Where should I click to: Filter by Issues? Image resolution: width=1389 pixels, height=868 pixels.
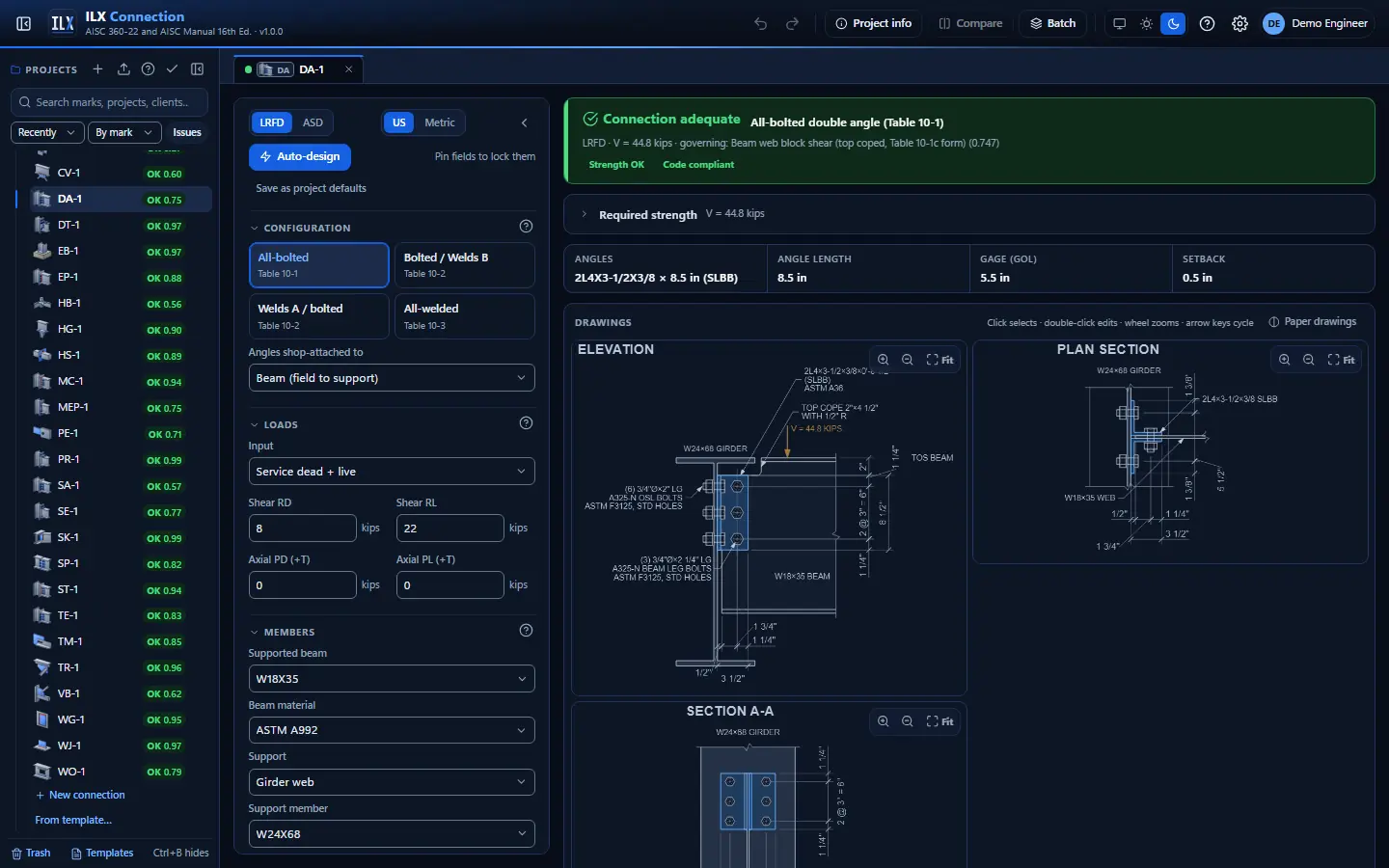(x=187, y=132)
